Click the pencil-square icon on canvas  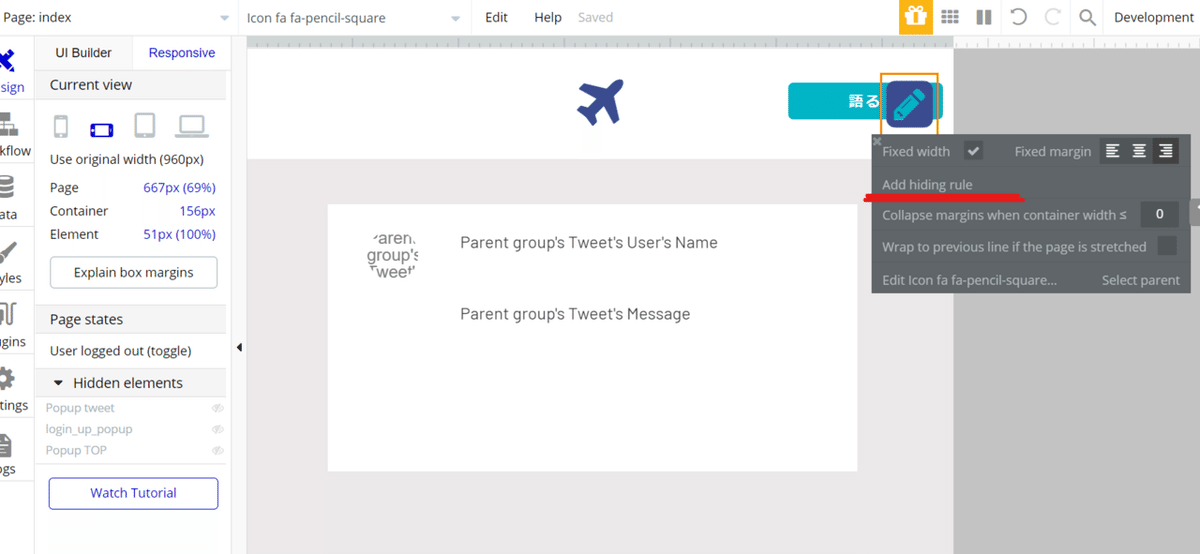pos(909,104)
